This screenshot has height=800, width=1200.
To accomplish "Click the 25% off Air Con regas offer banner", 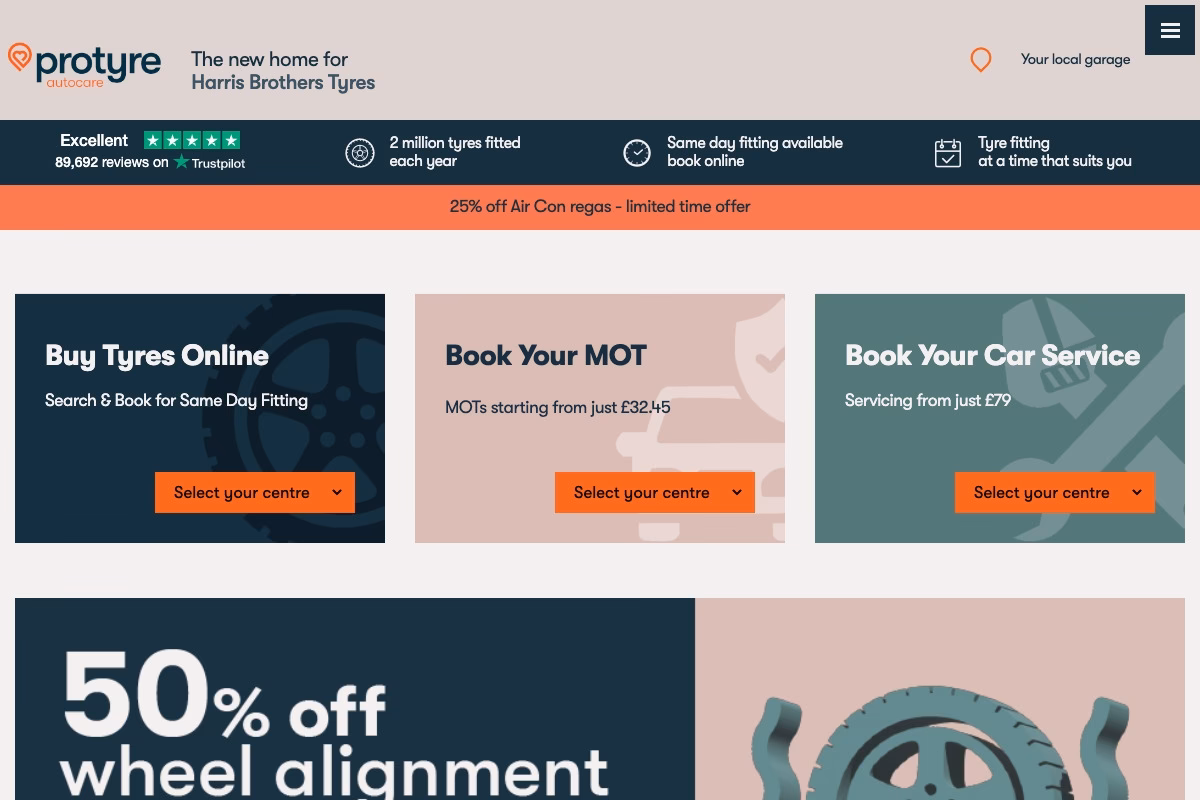I will pyautogui.click(x=600, y=207).
